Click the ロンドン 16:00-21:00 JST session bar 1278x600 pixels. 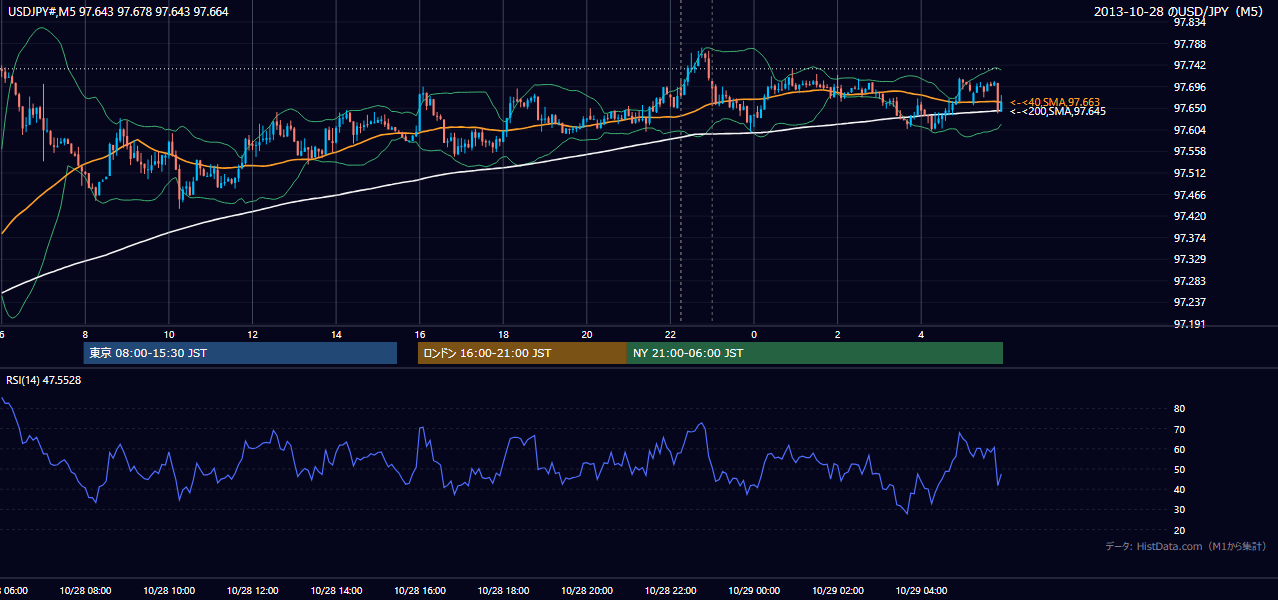[522, 353]
